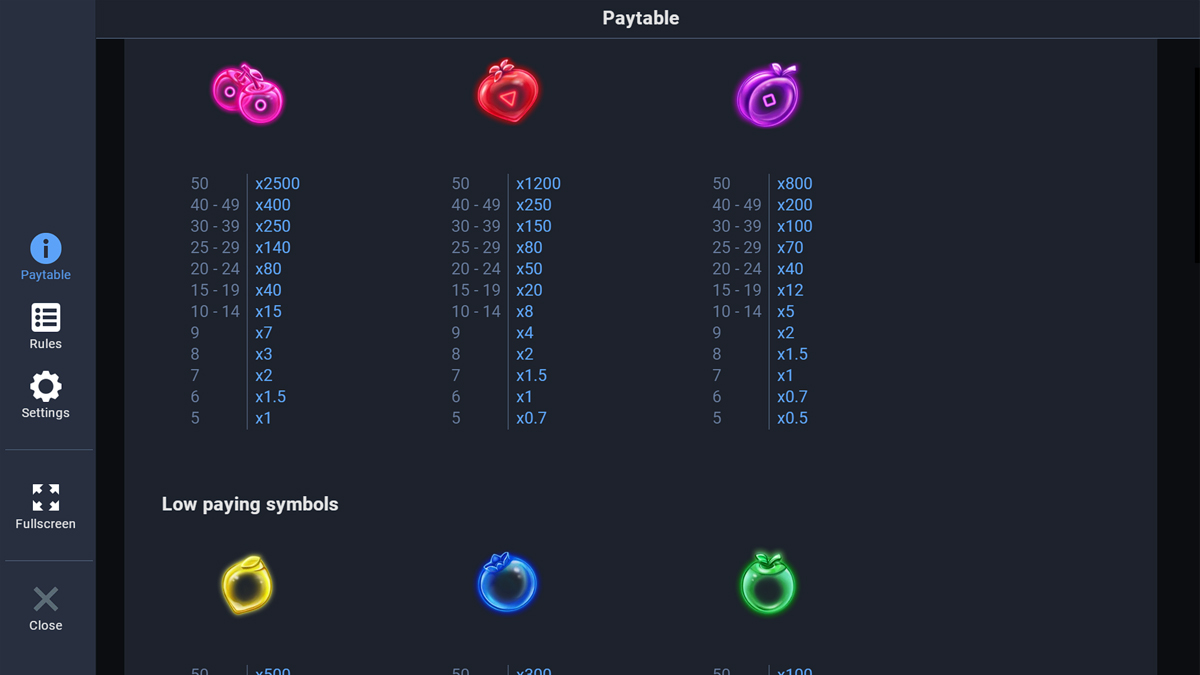The width and height of the screenshot is (1200, 675).
Task: Click the Low paying symbols heading
Action: 250,504
